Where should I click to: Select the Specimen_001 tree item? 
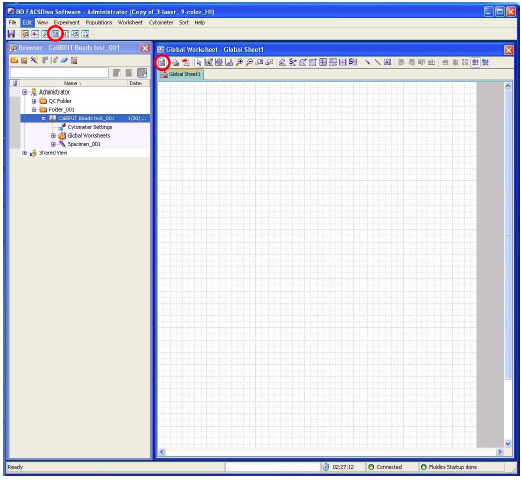(x=84, y=144)
